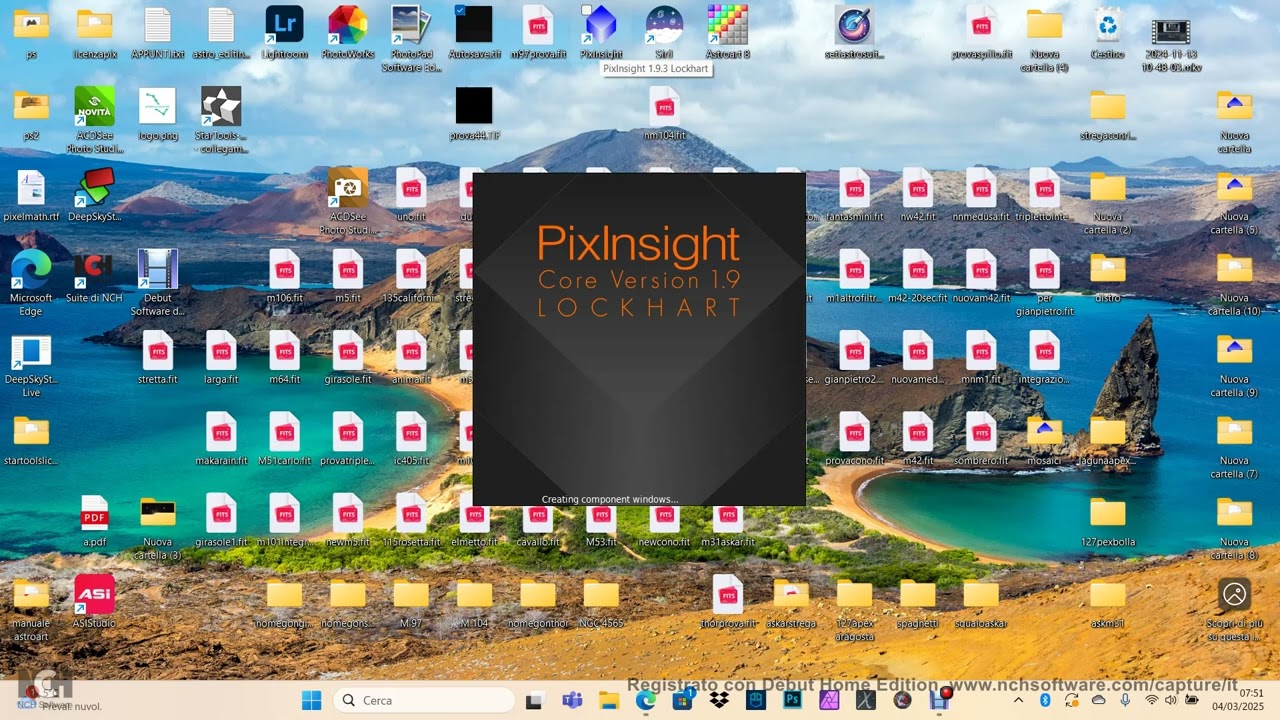Click the microphone tray icon
Screen dimensions: 1280x720
(x=1125, y=700)
